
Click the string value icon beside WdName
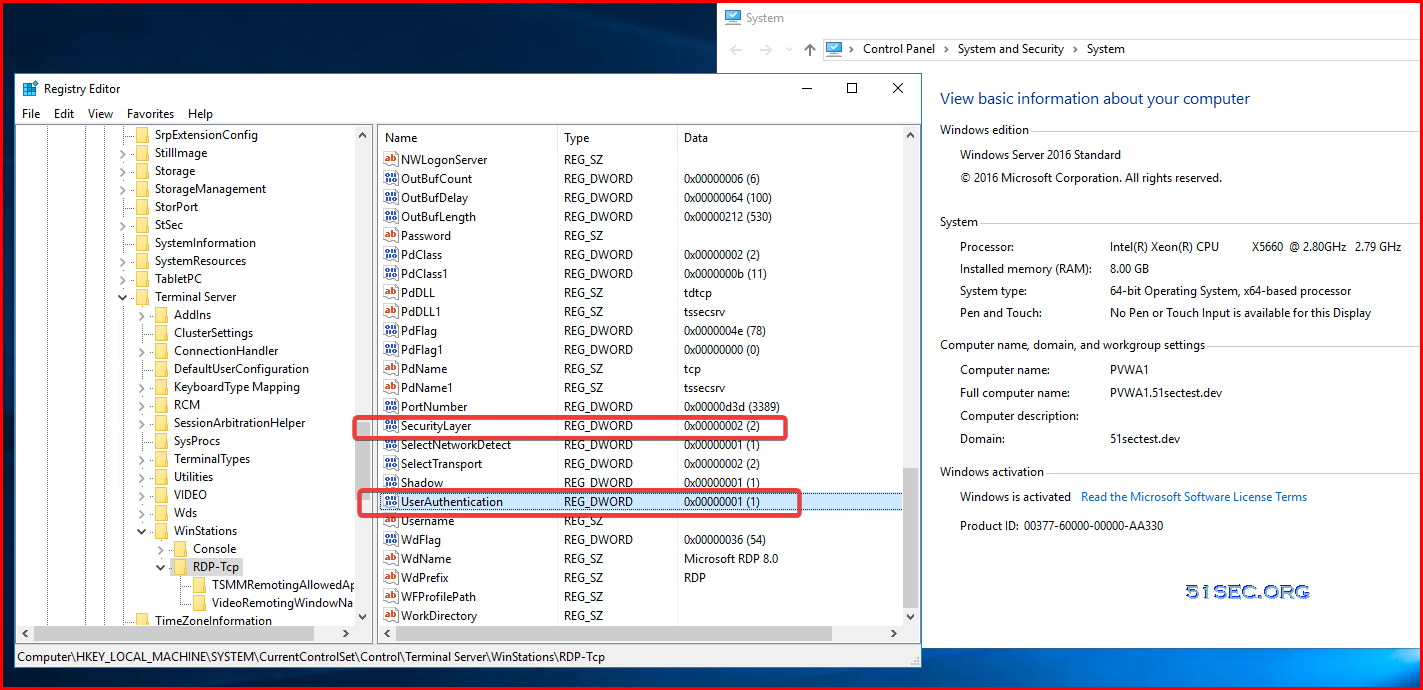(391, 559)
